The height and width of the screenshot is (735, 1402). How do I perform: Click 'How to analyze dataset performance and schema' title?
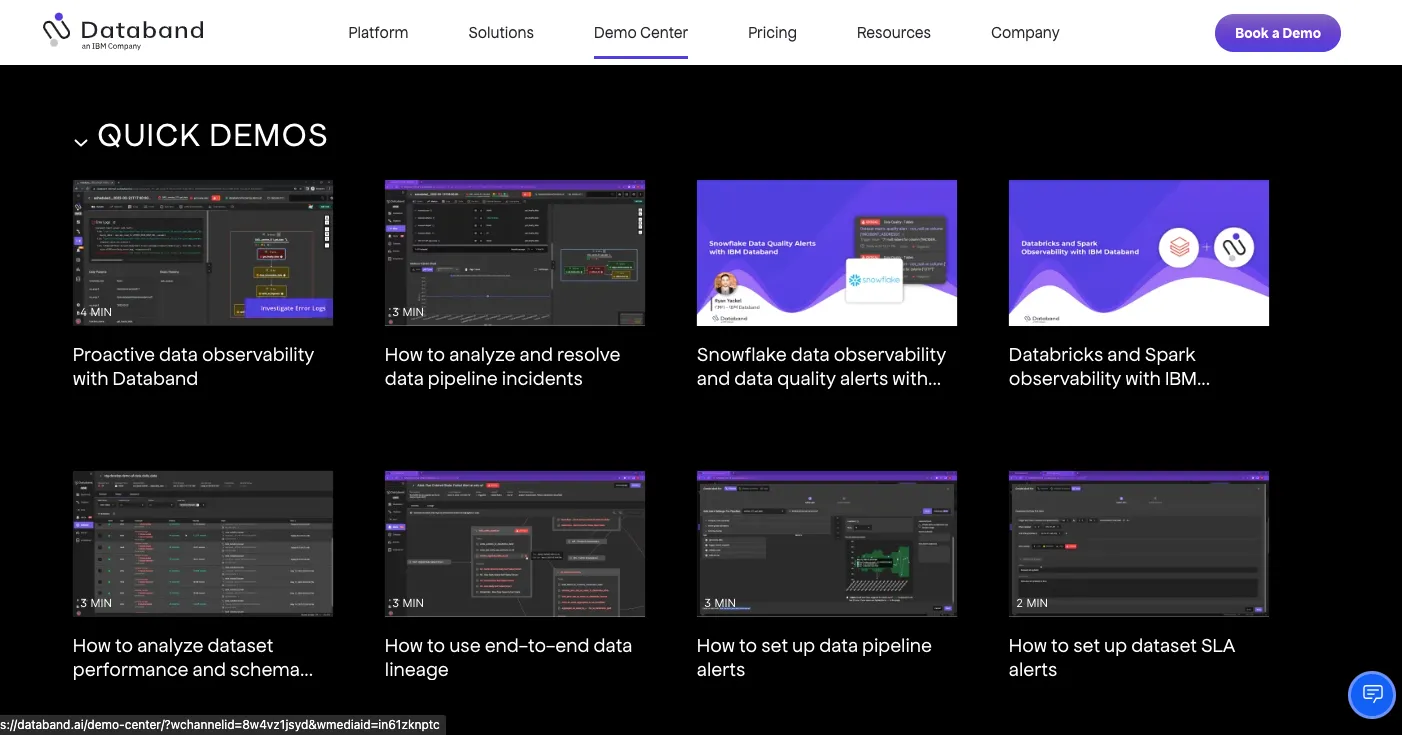click(193, 658)
